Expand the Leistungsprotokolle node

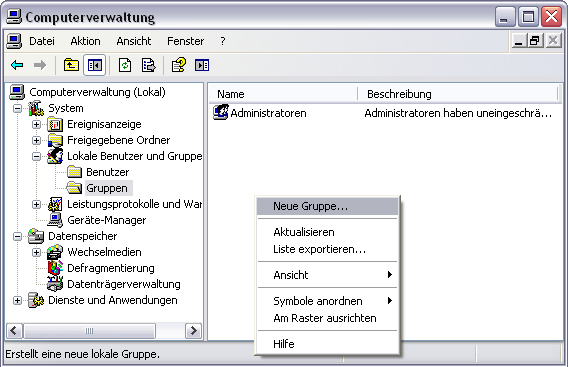[36, 204]
